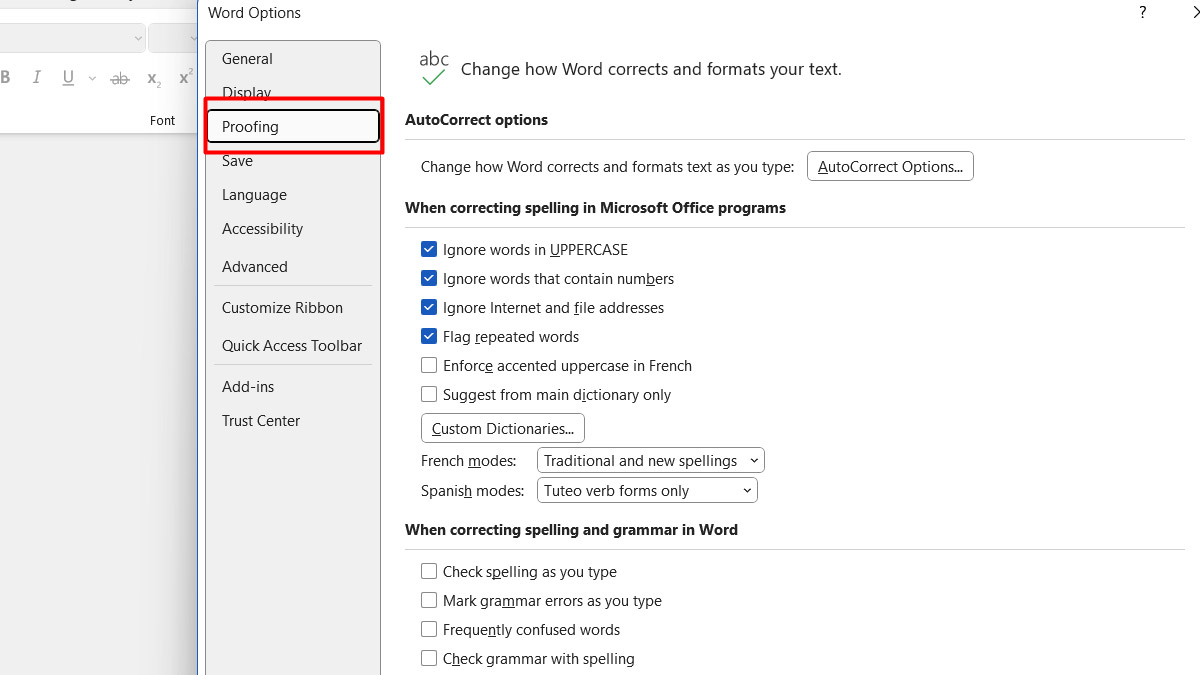1200x675 pixels.
Task: Switch to the Advanced options category
Action: tap(254, 267)
